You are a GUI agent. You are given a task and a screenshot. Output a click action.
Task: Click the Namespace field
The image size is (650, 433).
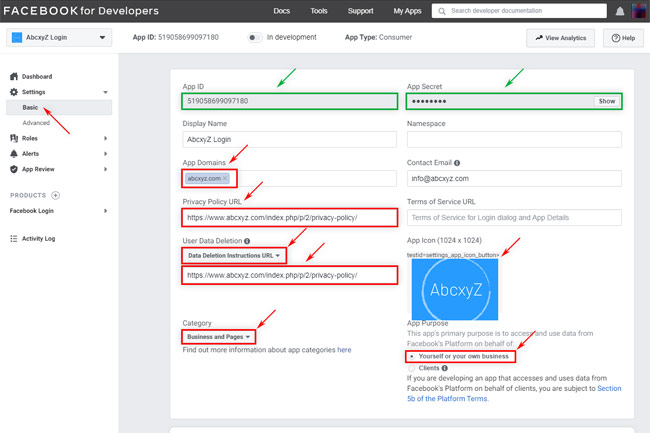514,140
